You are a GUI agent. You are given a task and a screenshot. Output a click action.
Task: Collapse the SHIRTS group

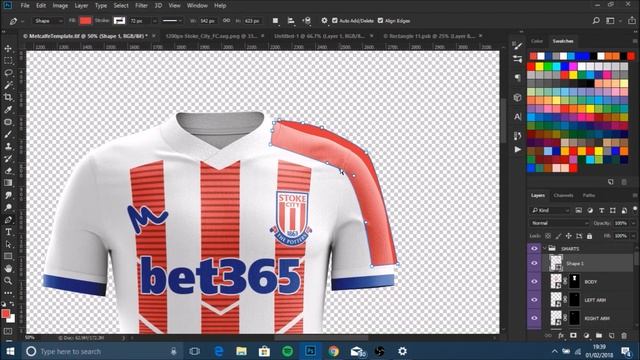[x=544, y=248]
